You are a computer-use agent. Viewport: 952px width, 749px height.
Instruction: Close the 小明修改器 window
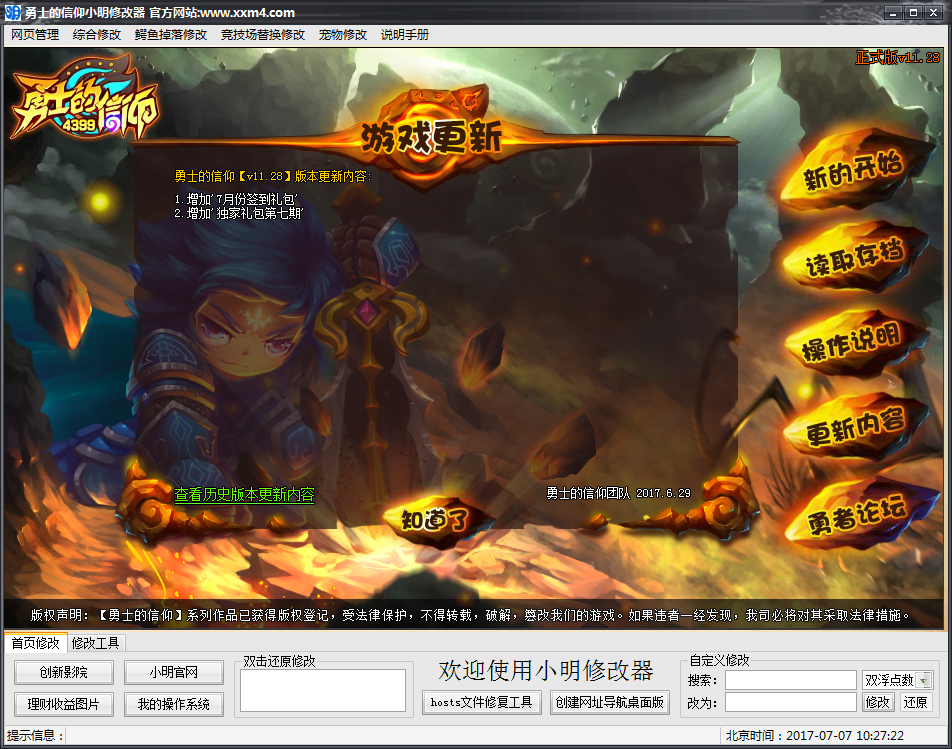[x=933, y=13]
